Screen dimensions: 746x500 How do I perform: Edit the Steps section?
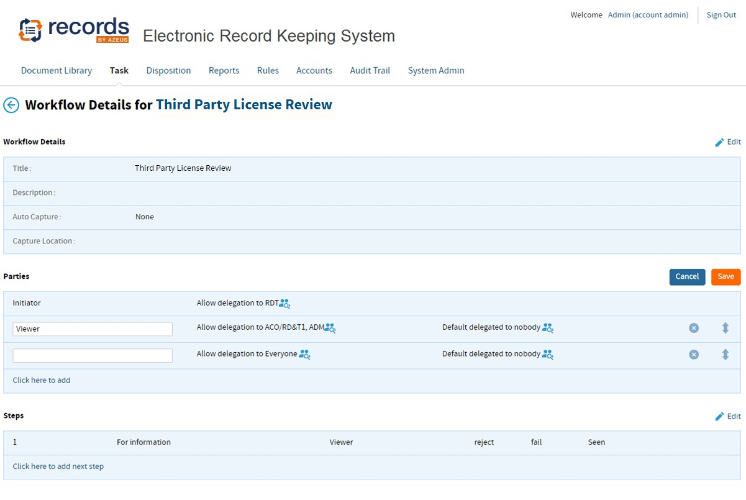[728, 416]
